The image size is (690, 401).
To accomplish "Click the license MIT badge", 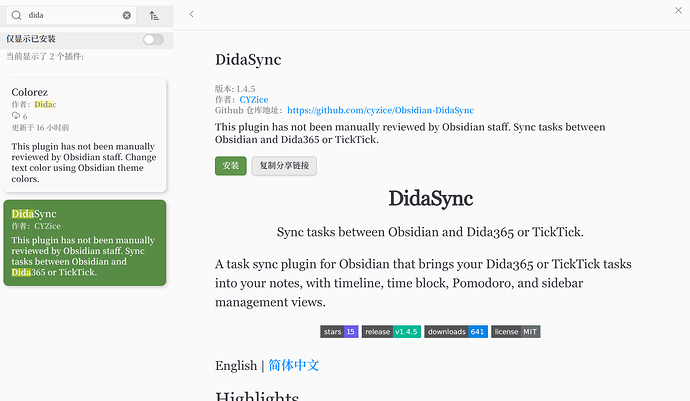I will click(x=516, y=331).
